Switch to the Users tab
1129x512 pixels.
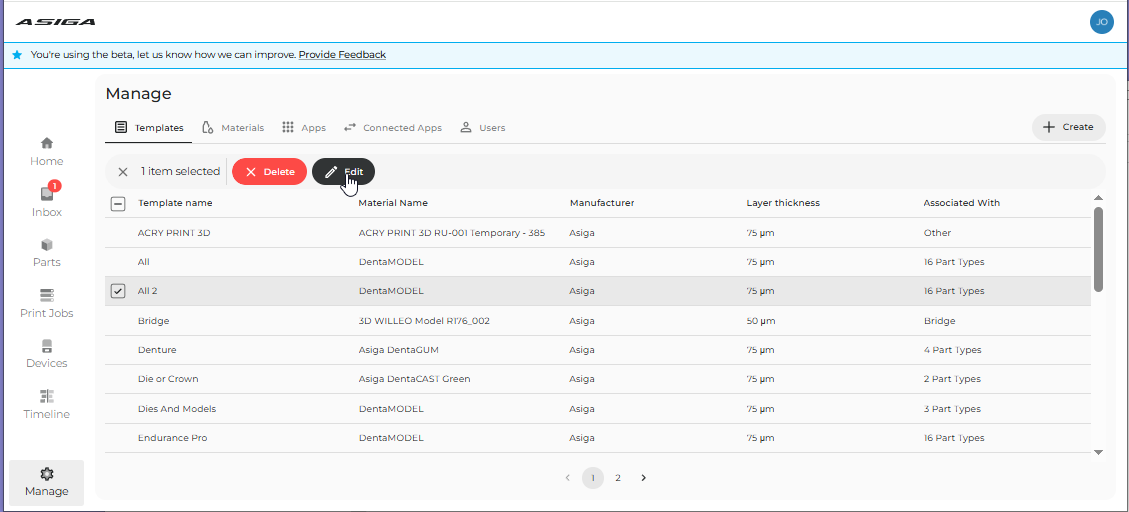(482, 127)
